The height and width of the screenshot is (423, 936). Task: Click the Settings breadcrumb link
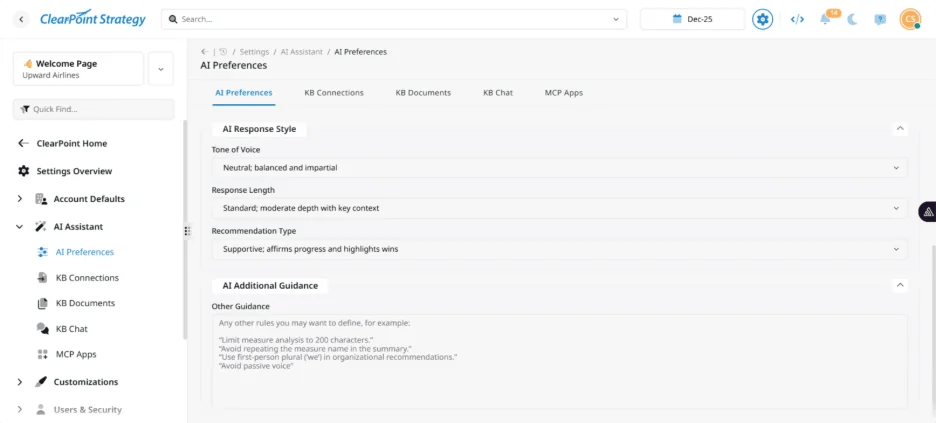[254, 52]
